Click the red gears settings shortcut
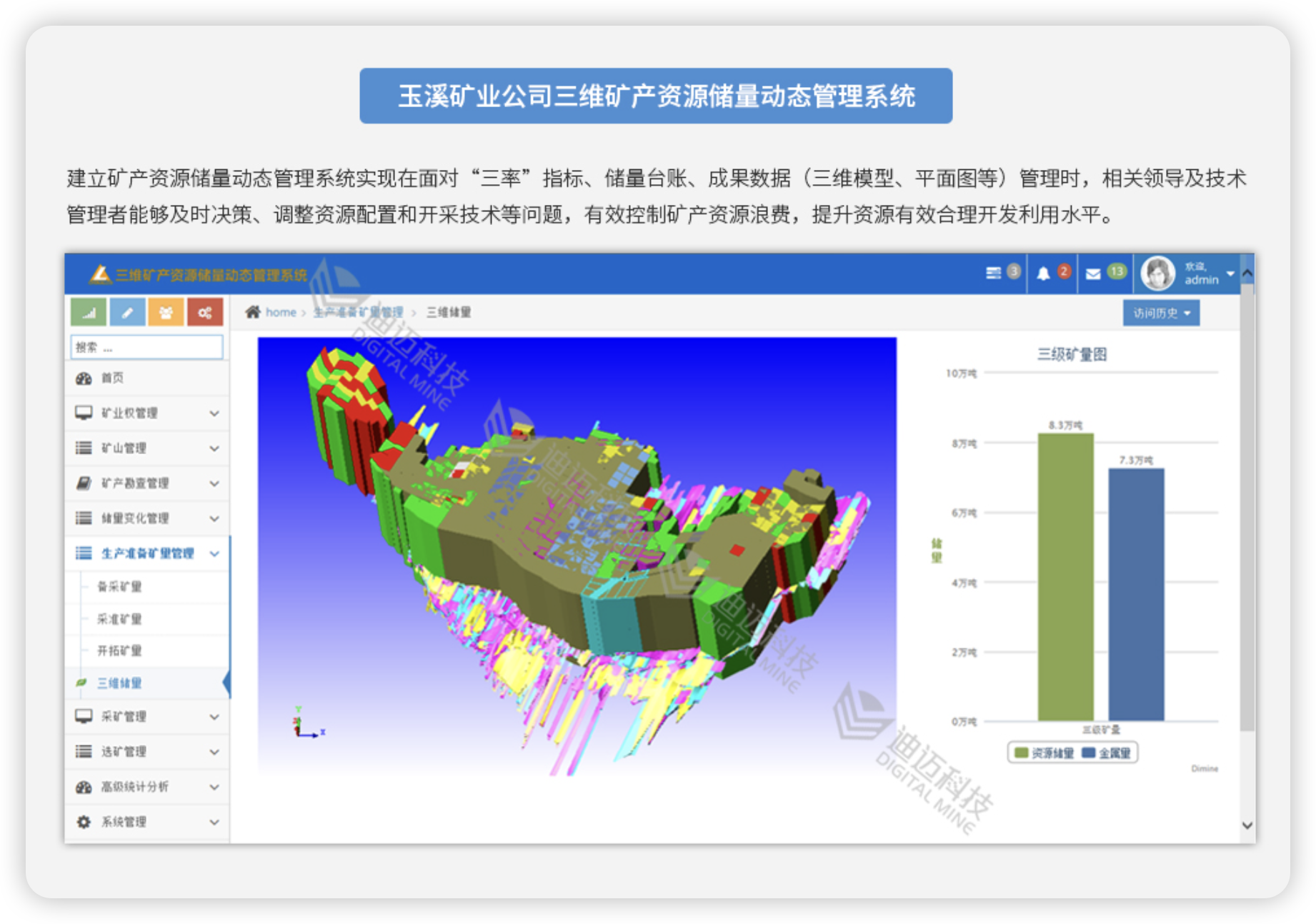 click(205, 313)
